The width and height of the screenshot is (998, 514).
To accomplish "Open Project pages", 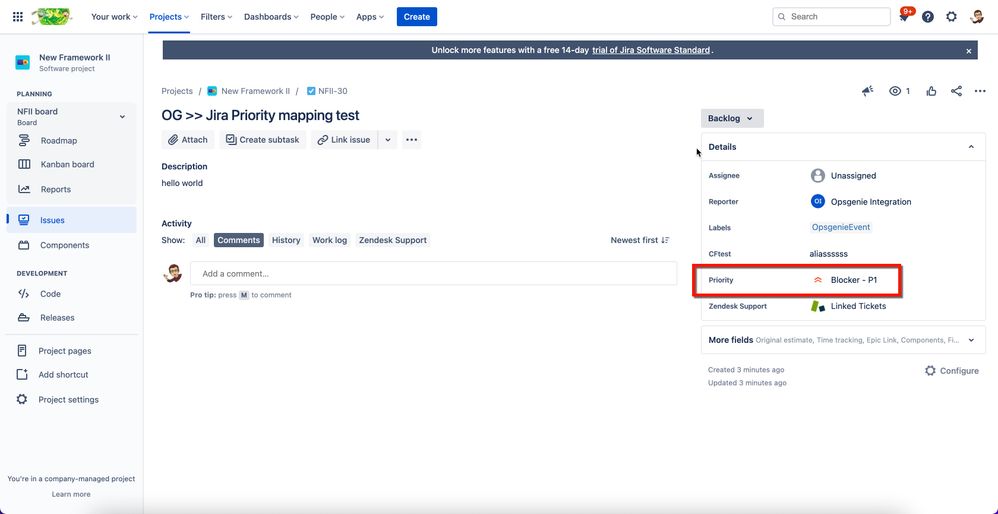I will [64, 351].
